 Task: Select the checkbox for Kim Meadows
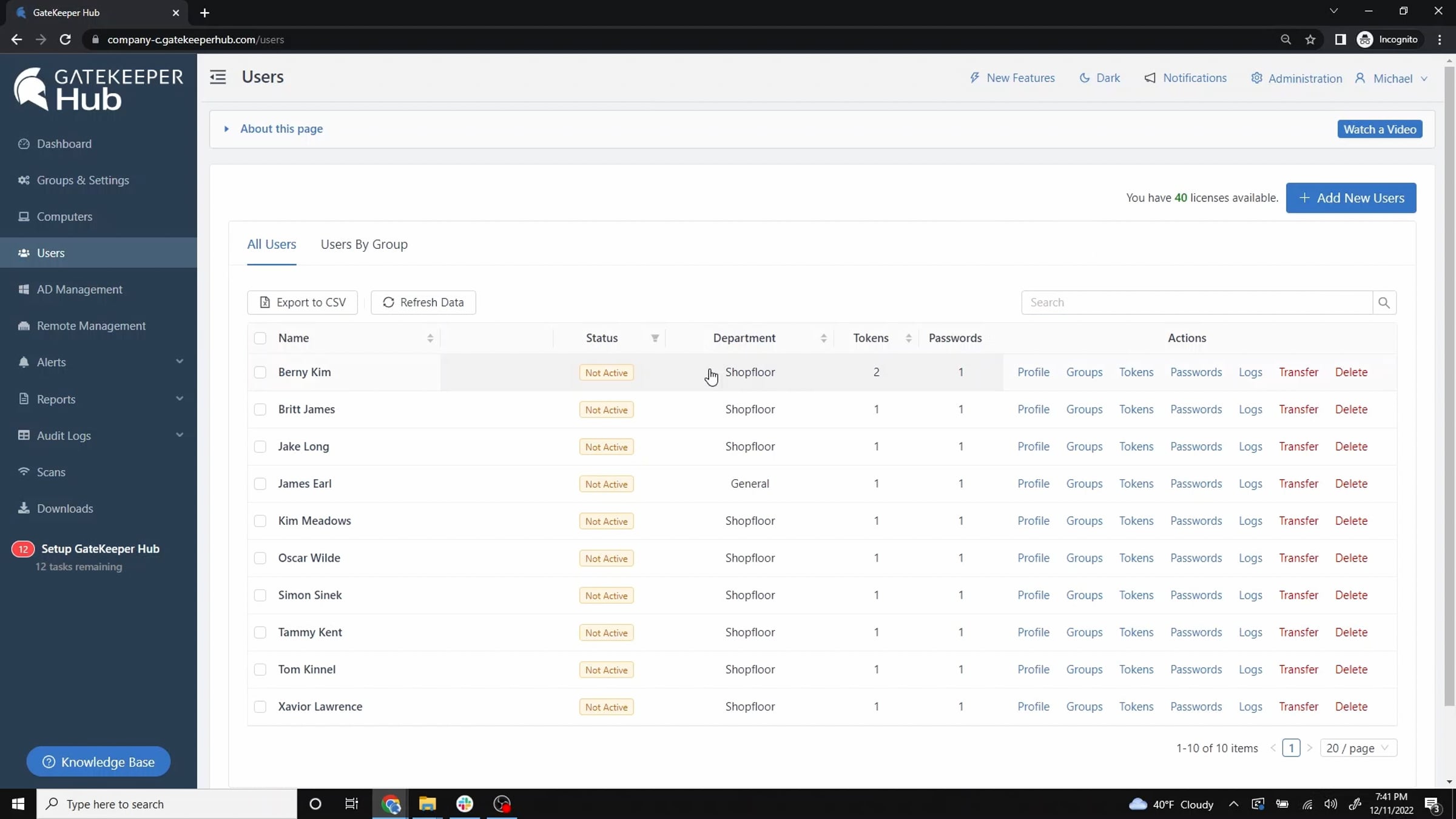(x=260, y=521)
